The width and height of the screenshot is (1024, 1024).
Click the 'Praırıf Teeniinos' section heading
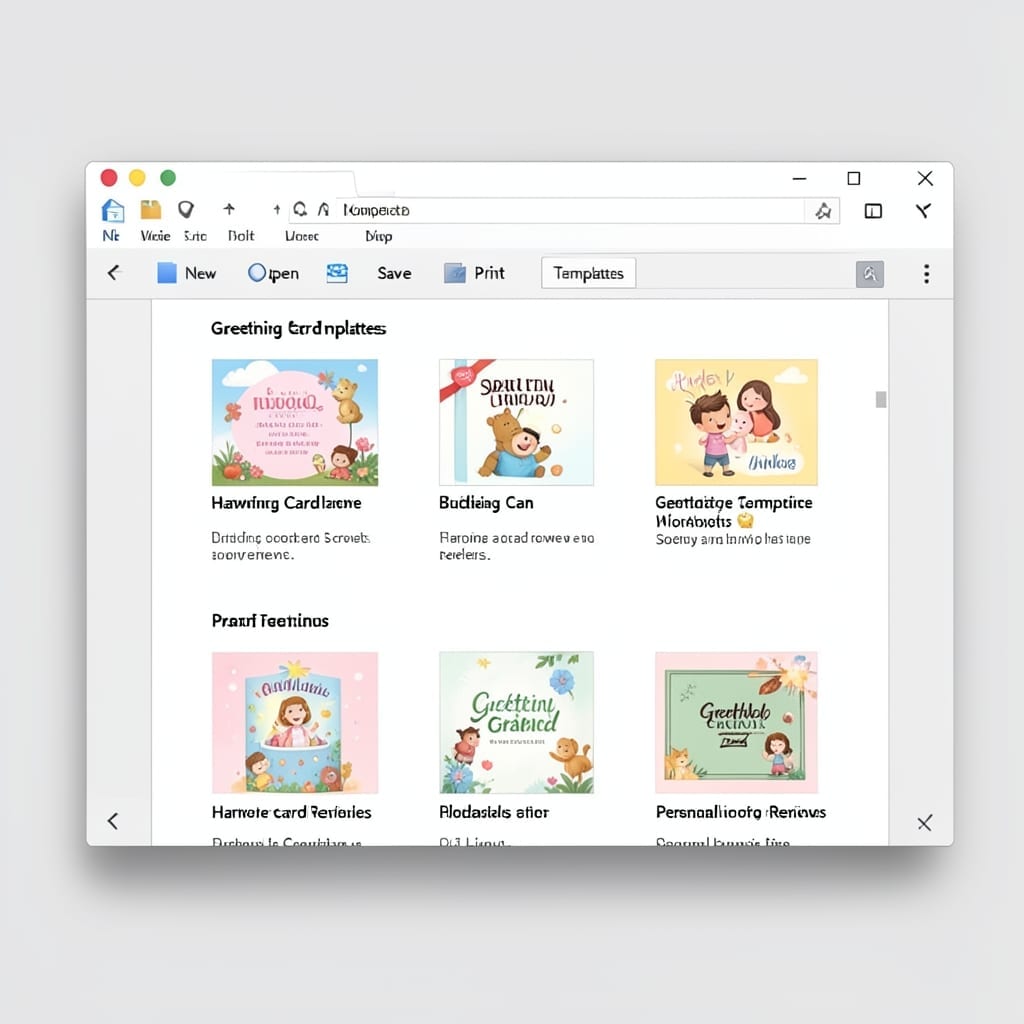[270, 620]
